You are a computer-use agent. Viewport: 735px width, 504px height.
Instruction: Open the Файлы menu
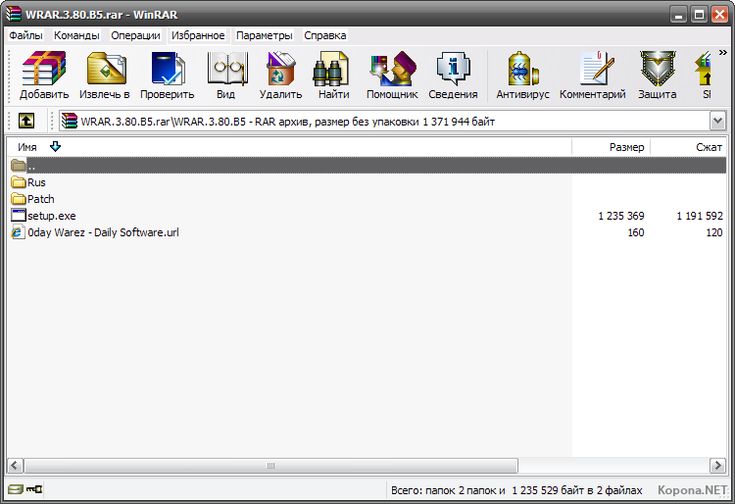pyautogui.click(x=26, y=35)
